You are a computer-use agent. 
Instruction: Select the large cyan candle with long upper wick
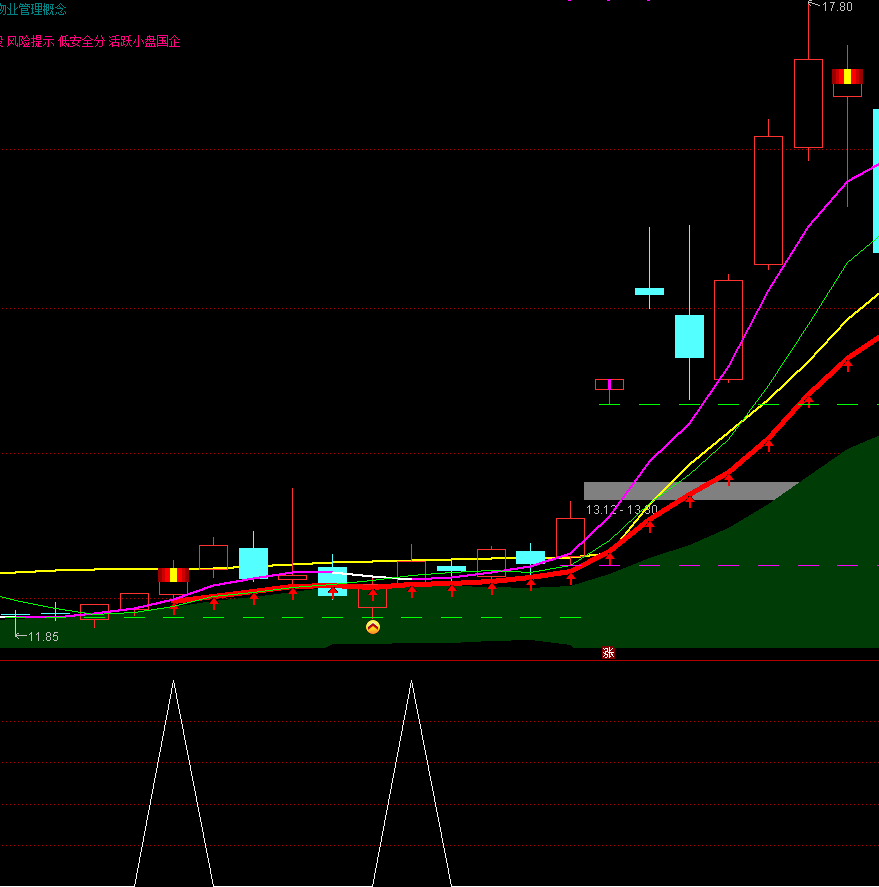pos(689,336)
